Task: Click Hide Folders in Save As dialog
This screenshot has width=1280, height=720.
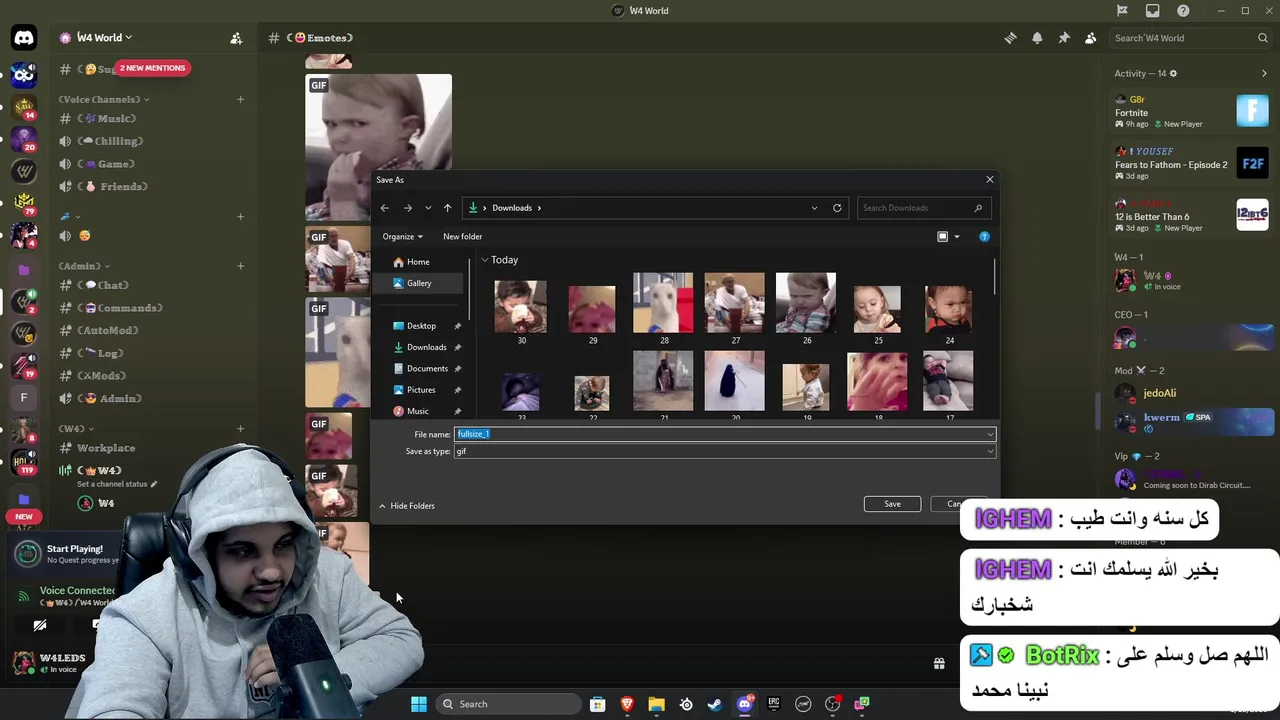Action: (x=407, y=506)
